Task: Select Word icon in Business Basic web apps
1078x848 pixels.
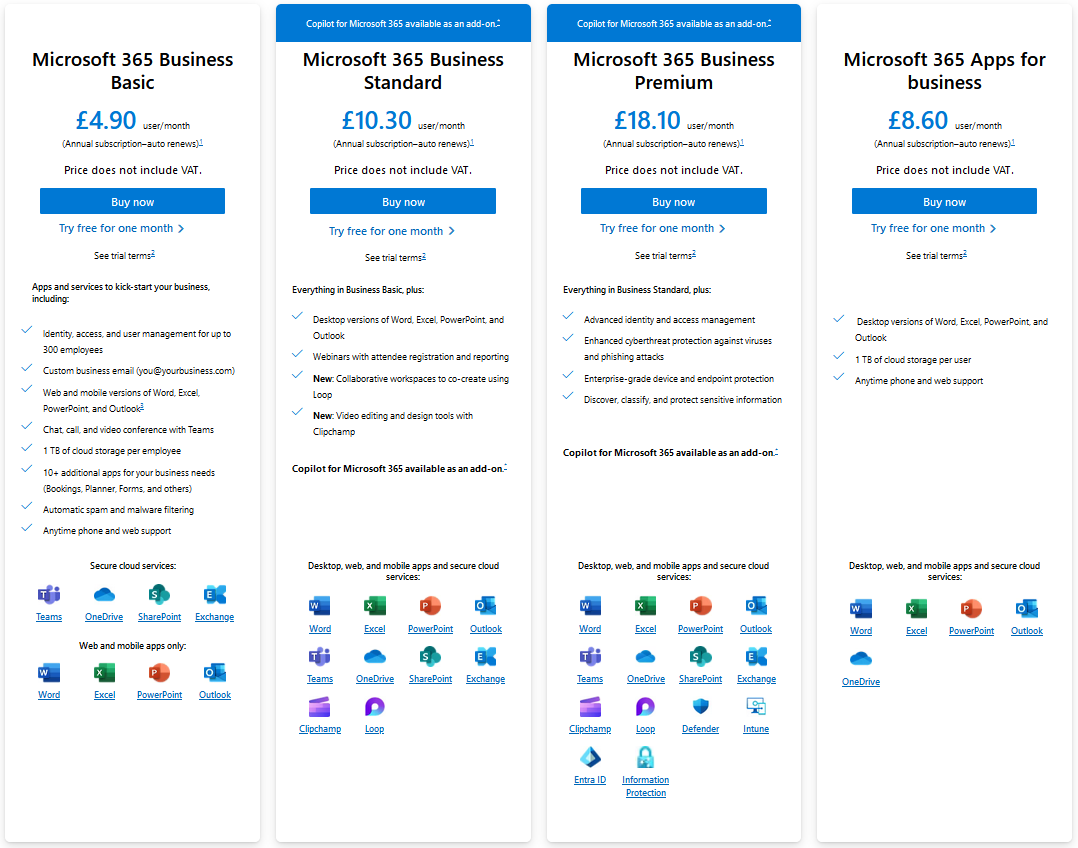Action: click(x=49, y=673)
